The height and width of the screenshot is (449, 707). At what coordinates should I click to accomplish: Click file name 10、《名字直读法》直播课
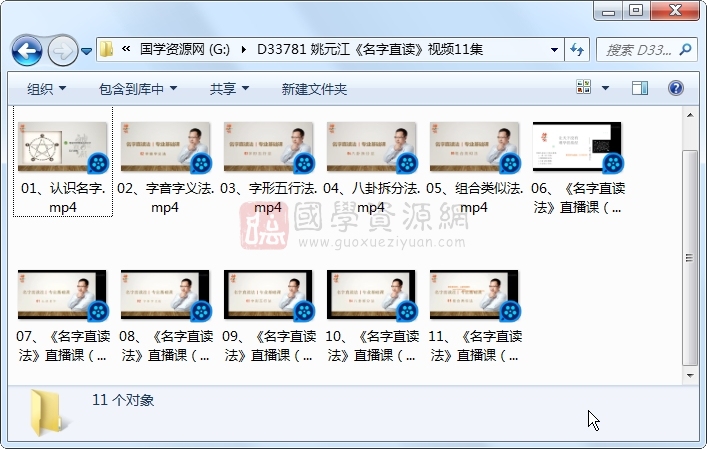pos(372,346)
